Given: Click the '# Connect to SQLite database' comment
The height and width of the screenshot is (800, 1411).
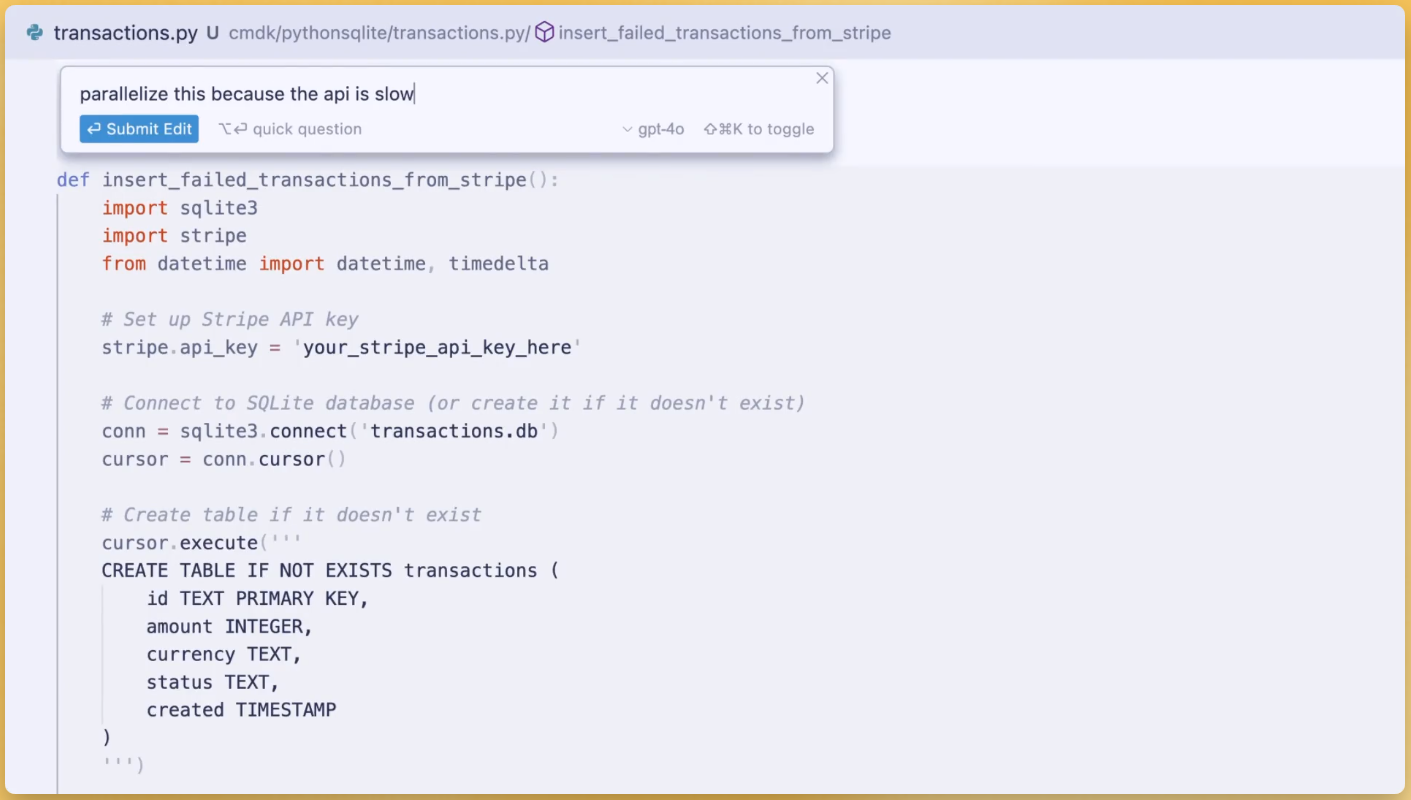Looking at the screenshot, I should tap(453, 403).
